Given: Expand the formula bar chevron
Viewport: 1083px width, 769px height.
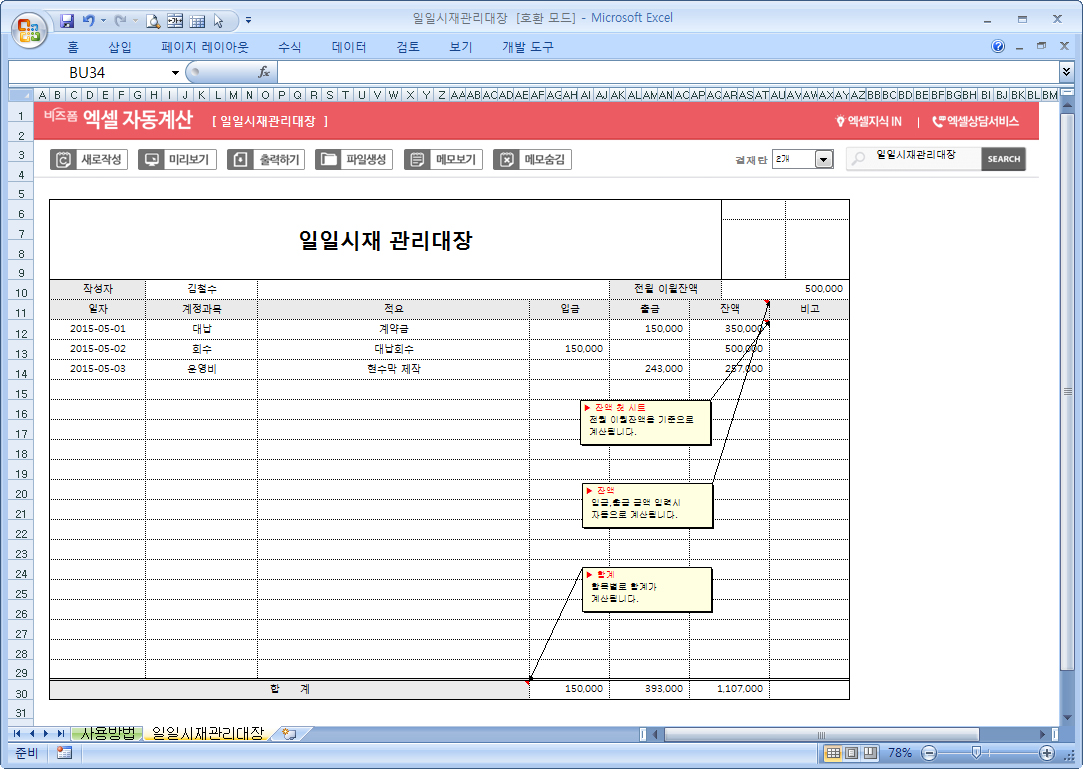Looking at the screenshot, I should (x=1066, y=72).
